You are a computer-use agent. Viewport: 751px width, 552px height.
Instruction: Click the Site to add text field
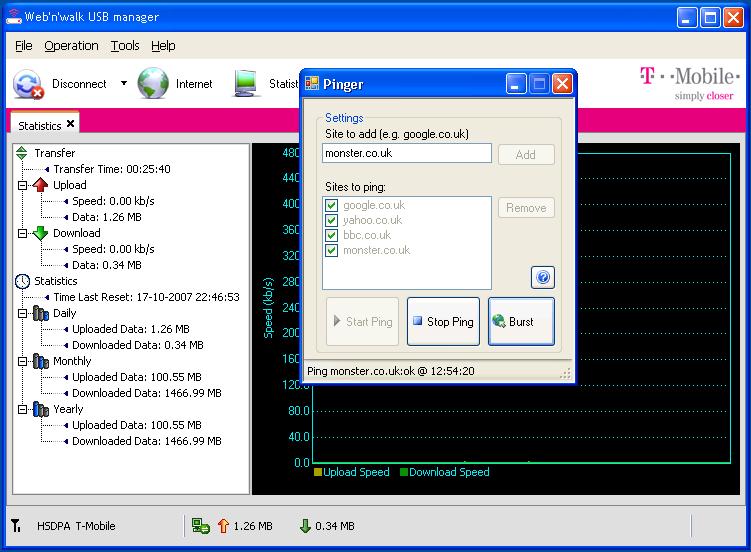pyautogui.click(x=407, y=153)
